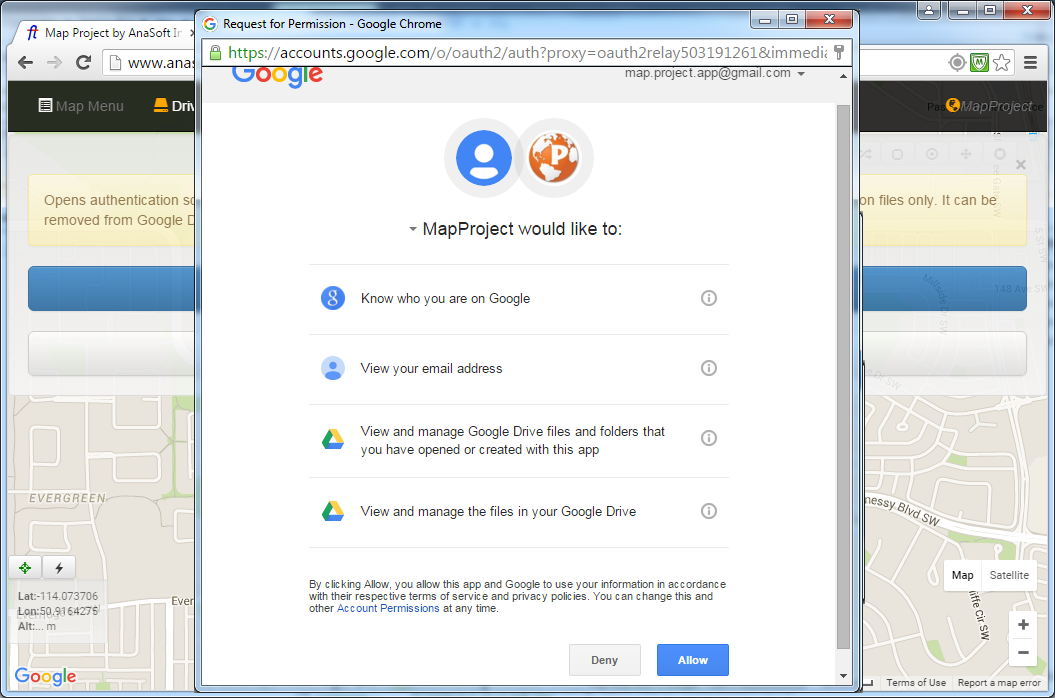
Task: Click the scroll-down arrow in the permission popup
Action: 843,676
